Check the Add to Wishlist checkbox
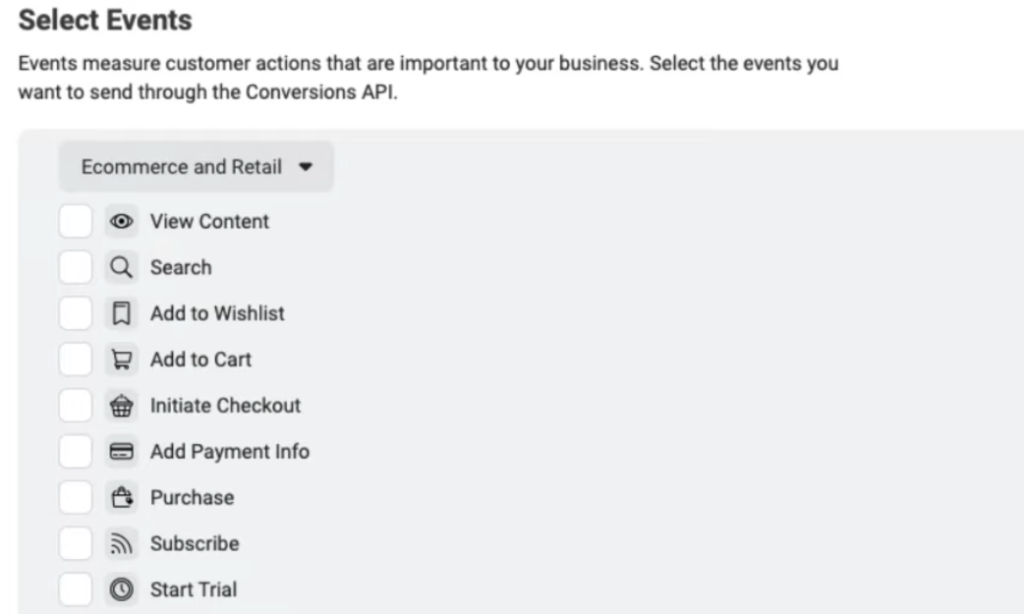 click(x=75, y=314)
